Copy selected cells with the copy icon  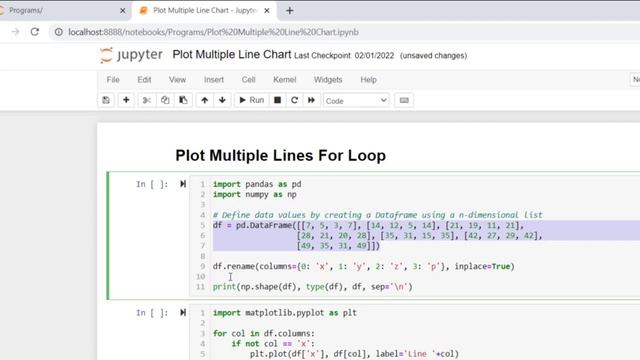165,100
